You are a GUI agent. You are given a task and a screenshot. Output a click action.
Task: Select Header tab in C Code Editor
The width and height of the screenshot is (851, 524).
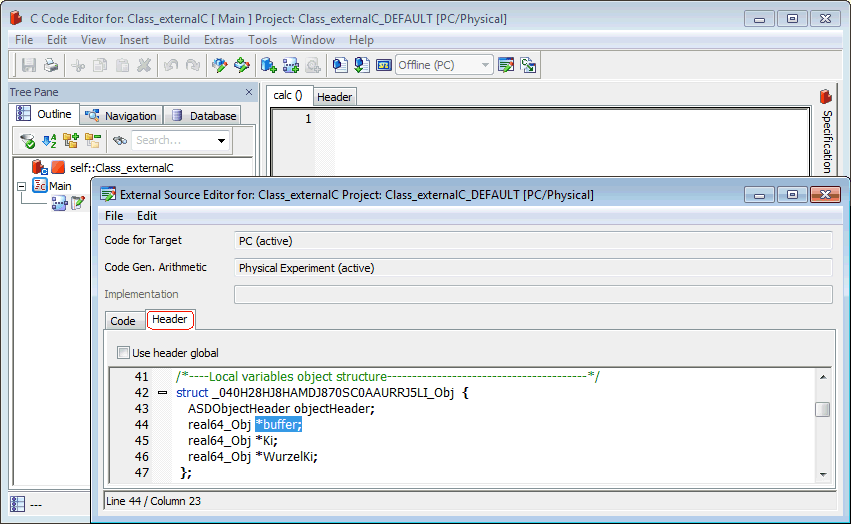(x=334, y=97)
